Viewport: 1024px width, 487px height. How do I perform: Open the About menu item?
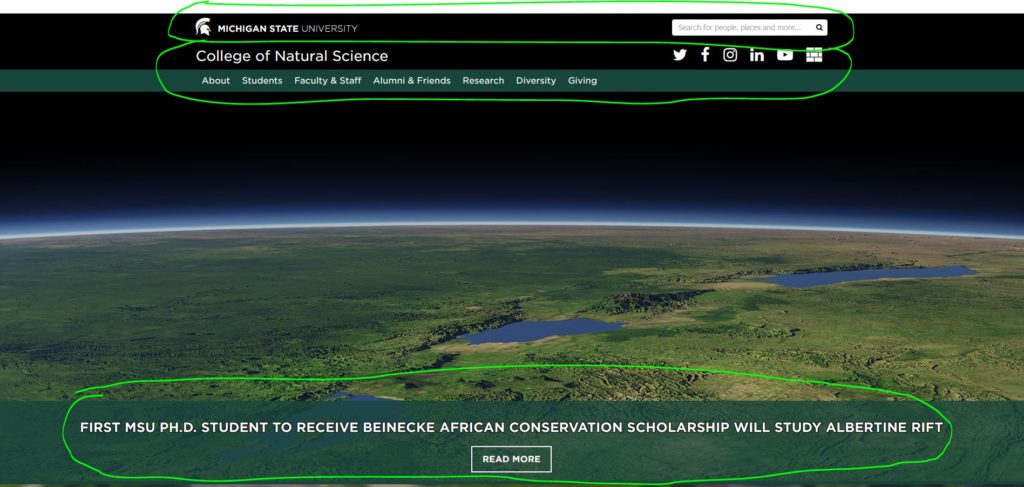coord(216,81)
